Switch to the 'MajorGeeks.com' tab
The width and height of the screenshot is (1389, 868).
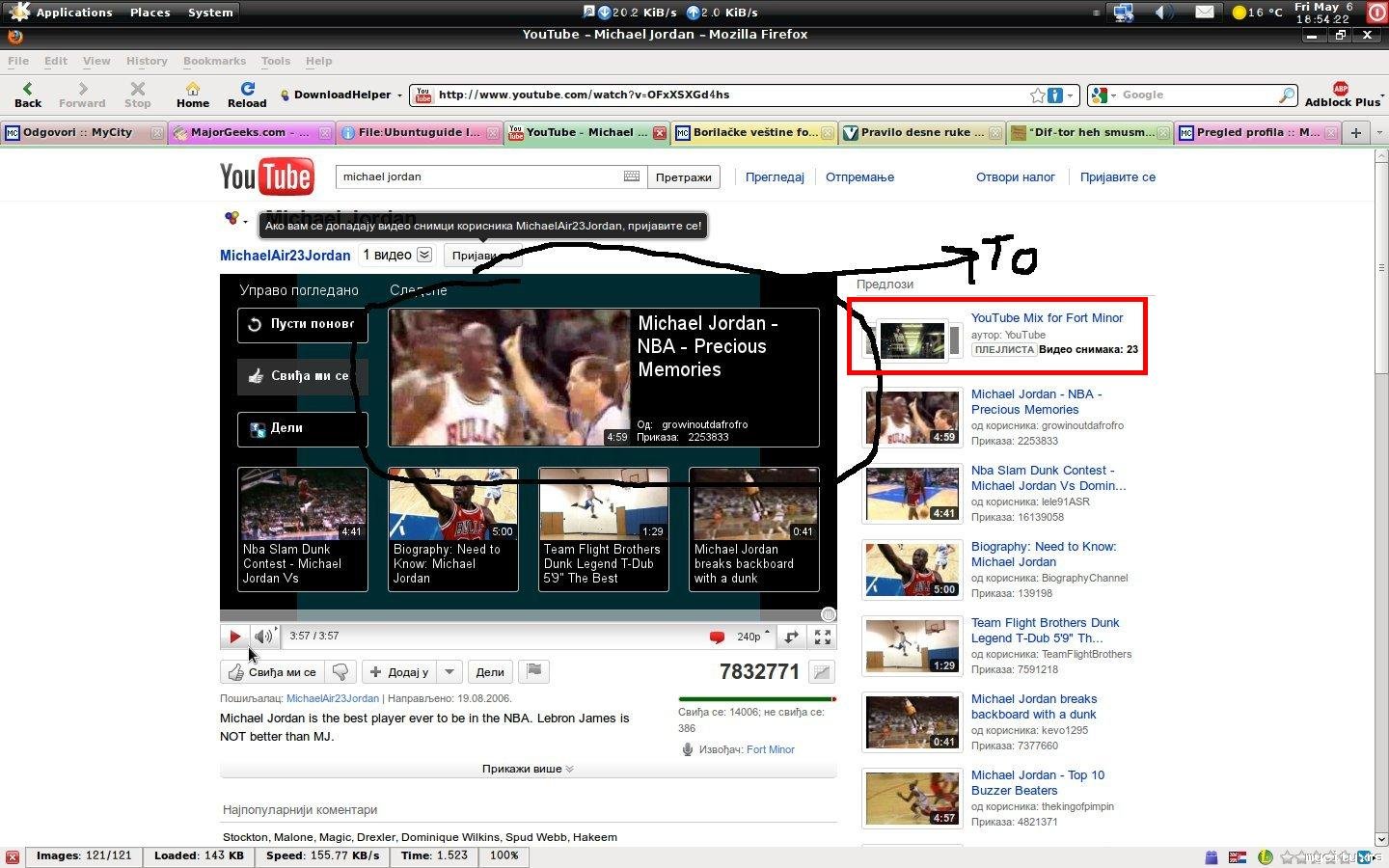point(249,132)
